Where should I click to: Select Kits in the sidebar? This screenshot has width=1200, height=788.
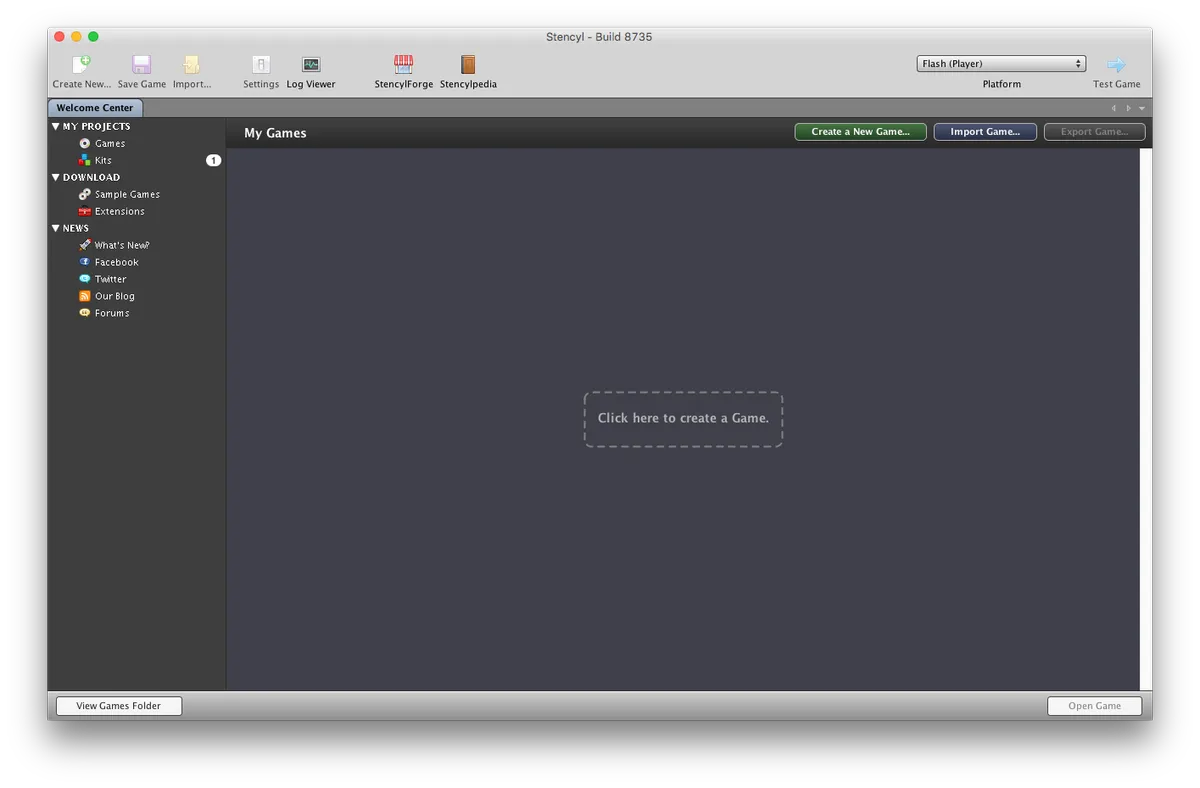point(103,161)
